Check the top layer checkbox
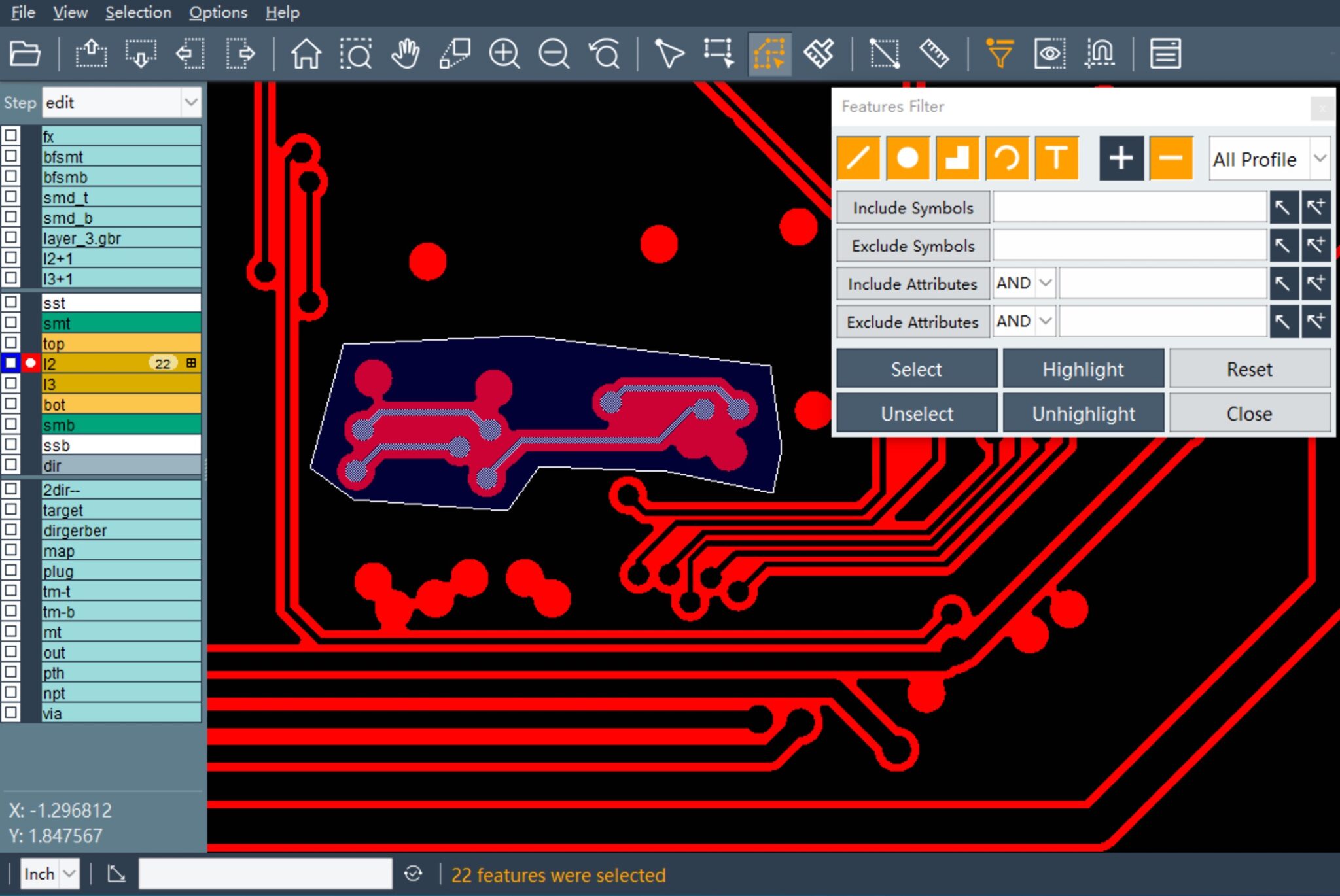 point(10,343)
